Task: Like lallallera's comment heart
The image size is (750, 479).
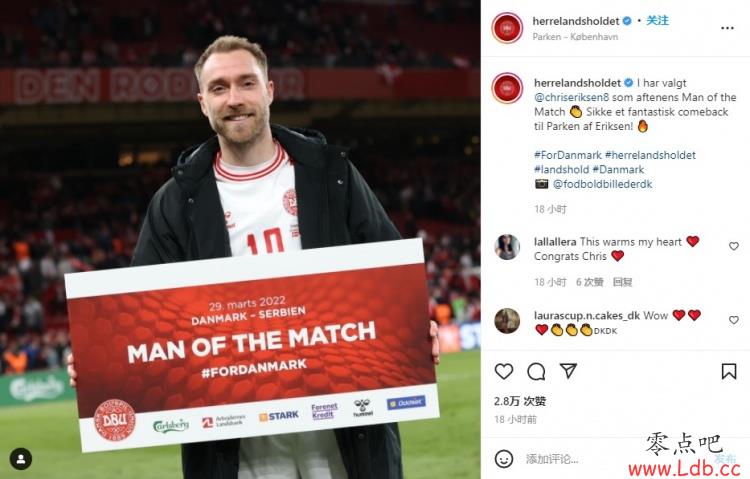Action: [734, 246]
